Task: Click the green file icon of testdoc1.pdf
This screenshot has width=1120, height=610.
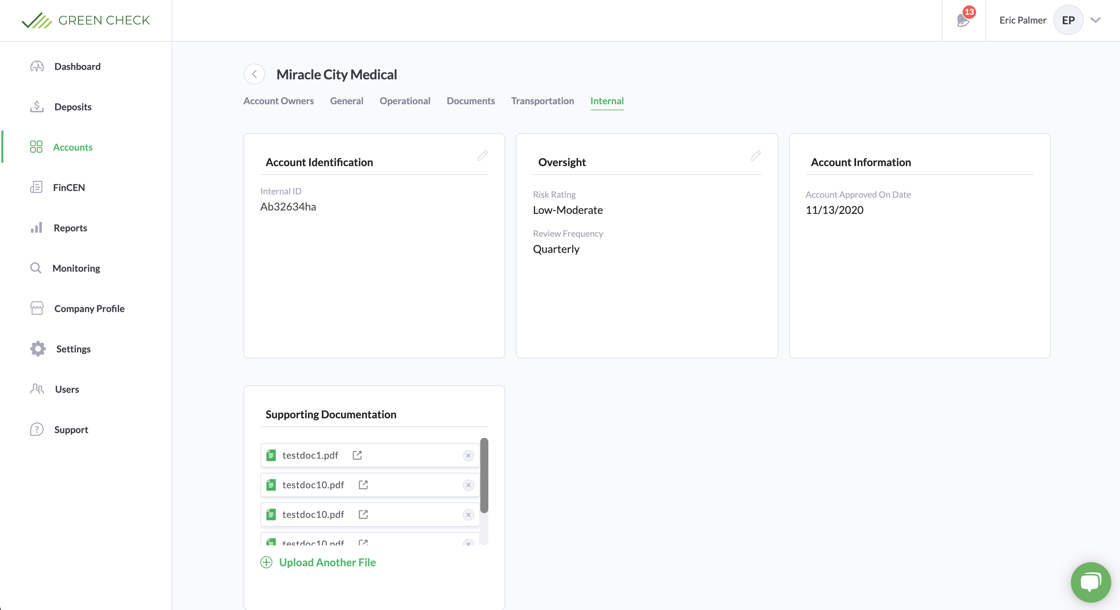Action: (271, 455)
